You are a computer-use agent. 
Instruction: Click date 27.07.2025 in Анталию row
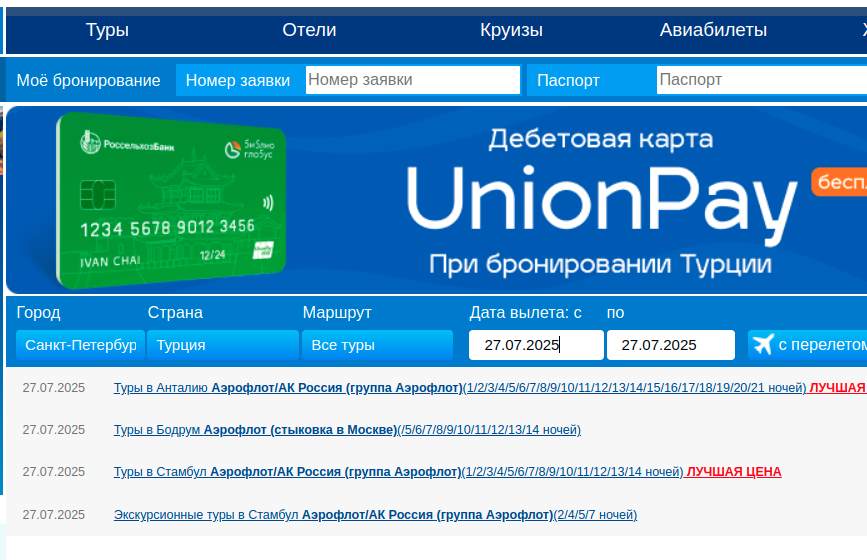coord(54,388)
